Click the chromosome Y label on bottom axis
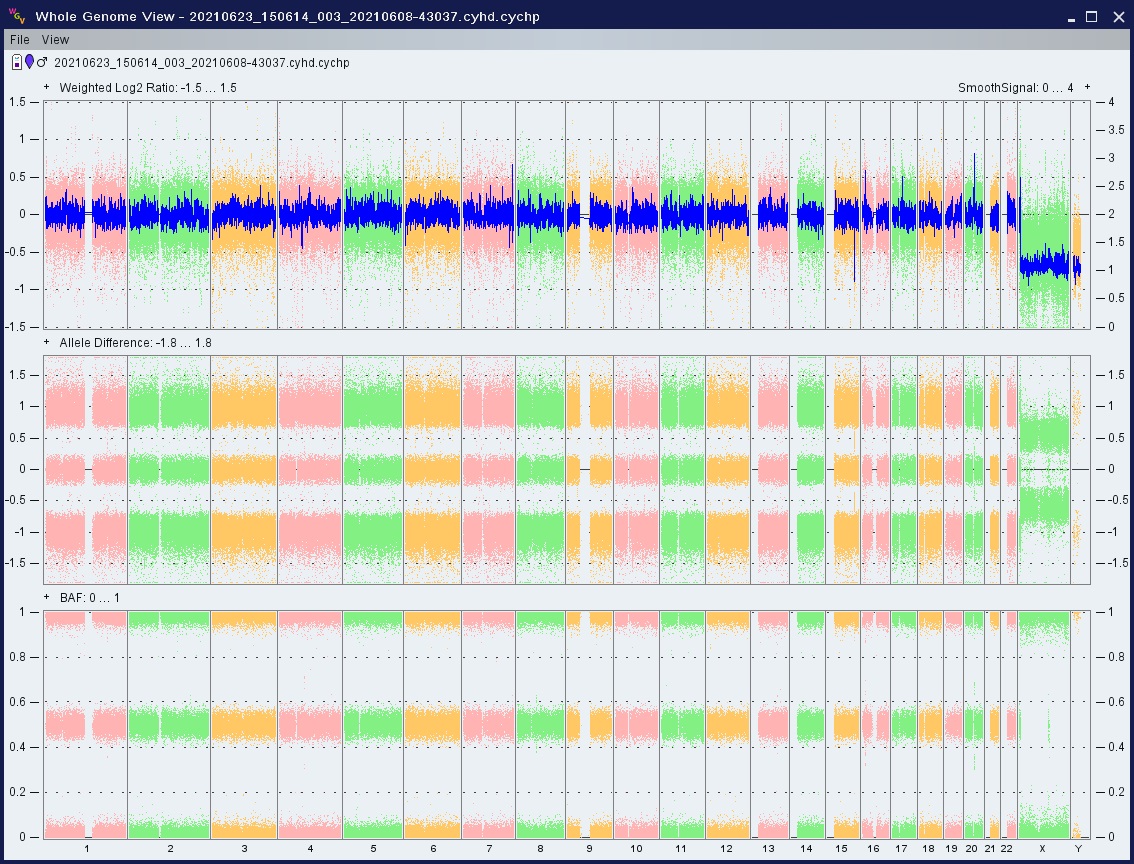The height and width of the screenshot is (864, 1134). click(1077, 849)
